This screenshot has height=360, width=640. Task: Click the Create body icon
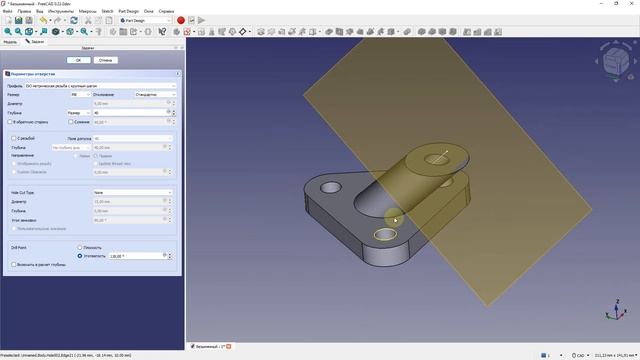click(177, 31)
